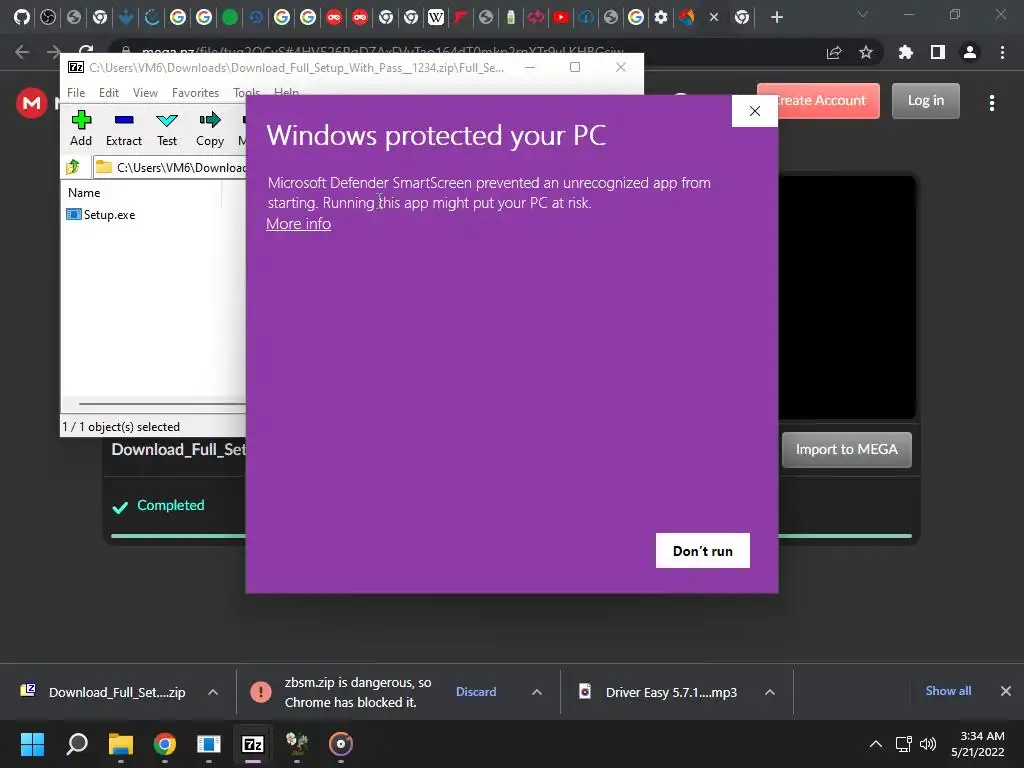Screen dimensions: 1024x768
Task: Show hidden system tray icons
Action: click(x=876, y=744)
